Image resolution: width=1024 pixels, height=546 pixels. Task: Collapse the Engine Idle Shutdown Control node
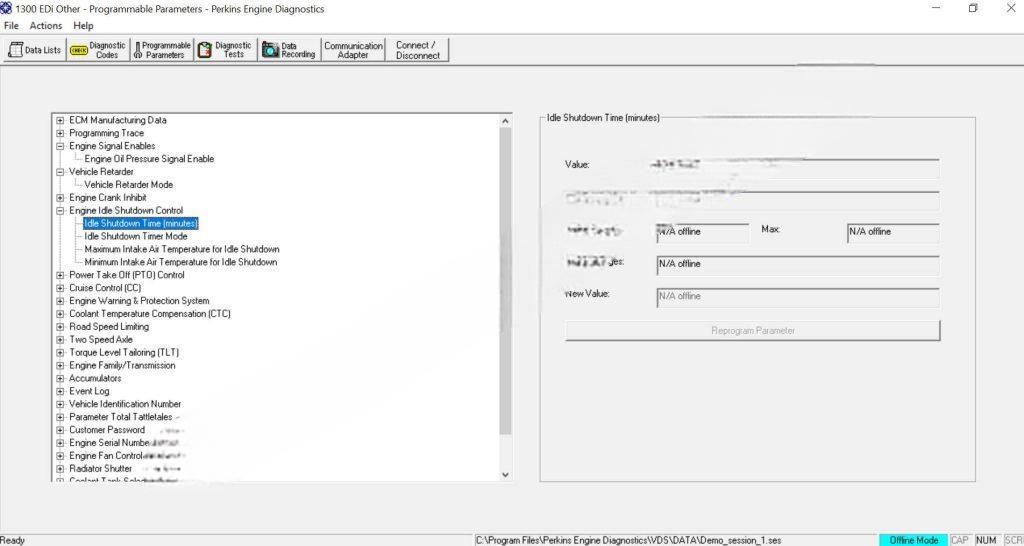coord(61,211)
